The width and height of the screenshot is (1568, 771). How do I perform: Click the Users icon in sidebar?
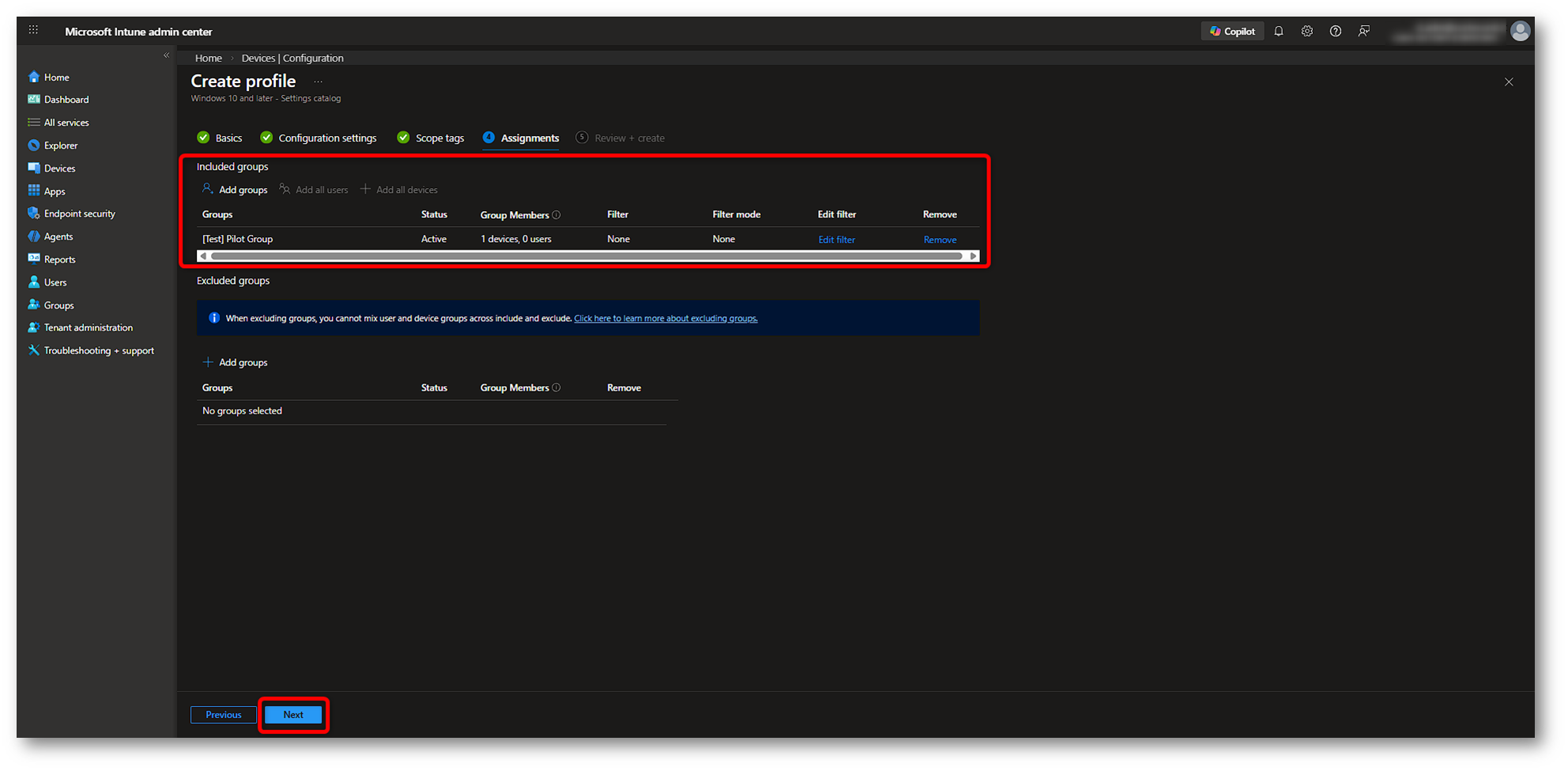click(34, 282)
